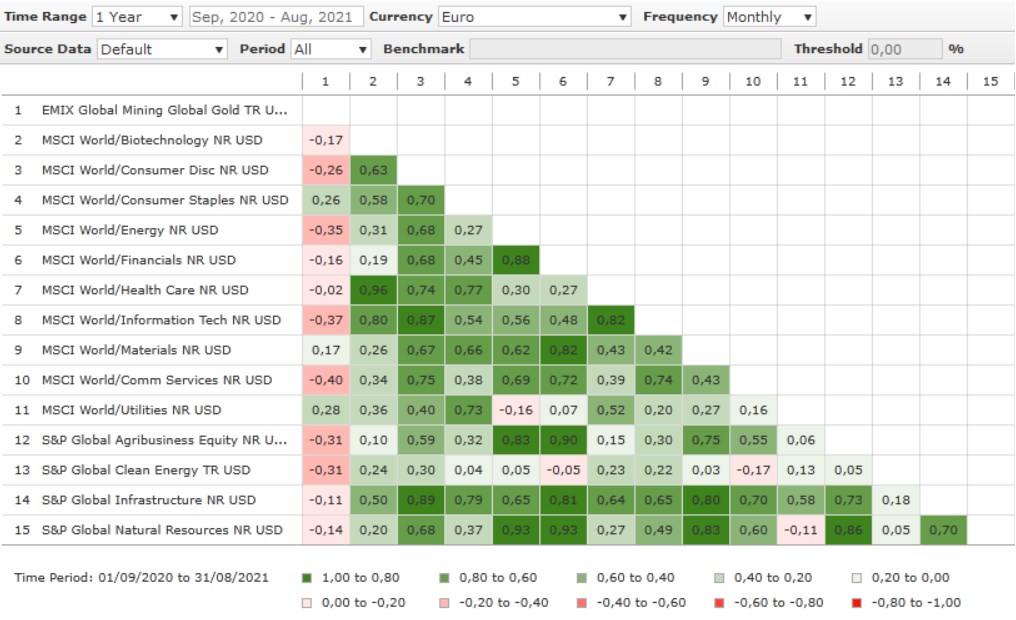Click column header 15
Screen dimensions: 1016x620
pyautogui.click(x=990, y=81)
